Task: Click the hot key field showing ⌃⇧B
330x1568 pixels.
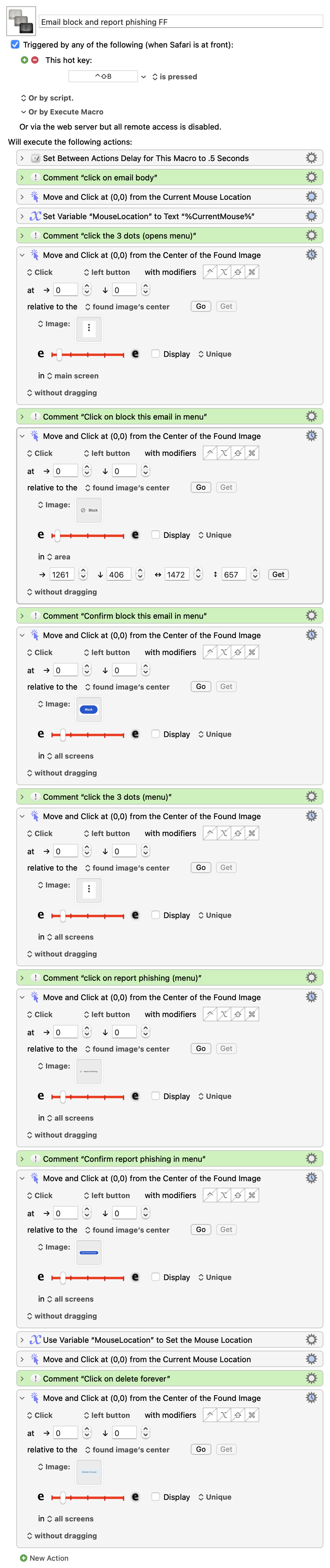Action: click(103, 77)
